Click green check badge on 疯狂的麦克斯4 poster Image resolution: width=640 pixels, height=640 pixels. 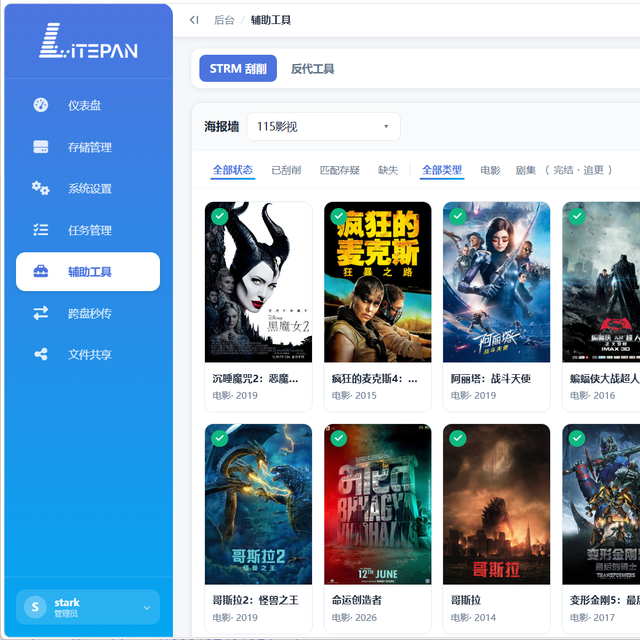tap(339, 216)
